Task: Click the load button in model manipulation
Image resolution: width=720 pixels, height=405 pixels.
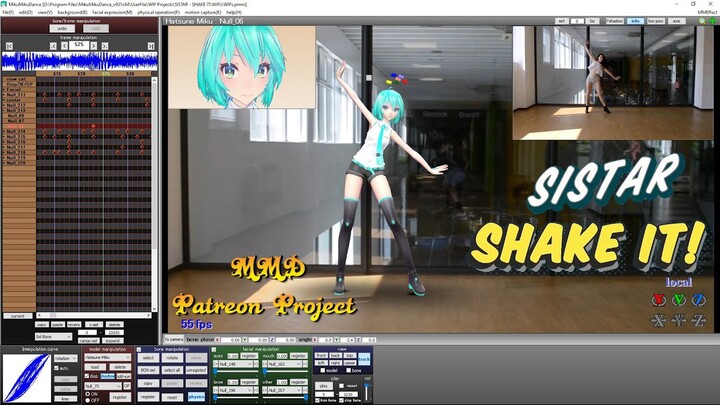Action: click(95, 367)
